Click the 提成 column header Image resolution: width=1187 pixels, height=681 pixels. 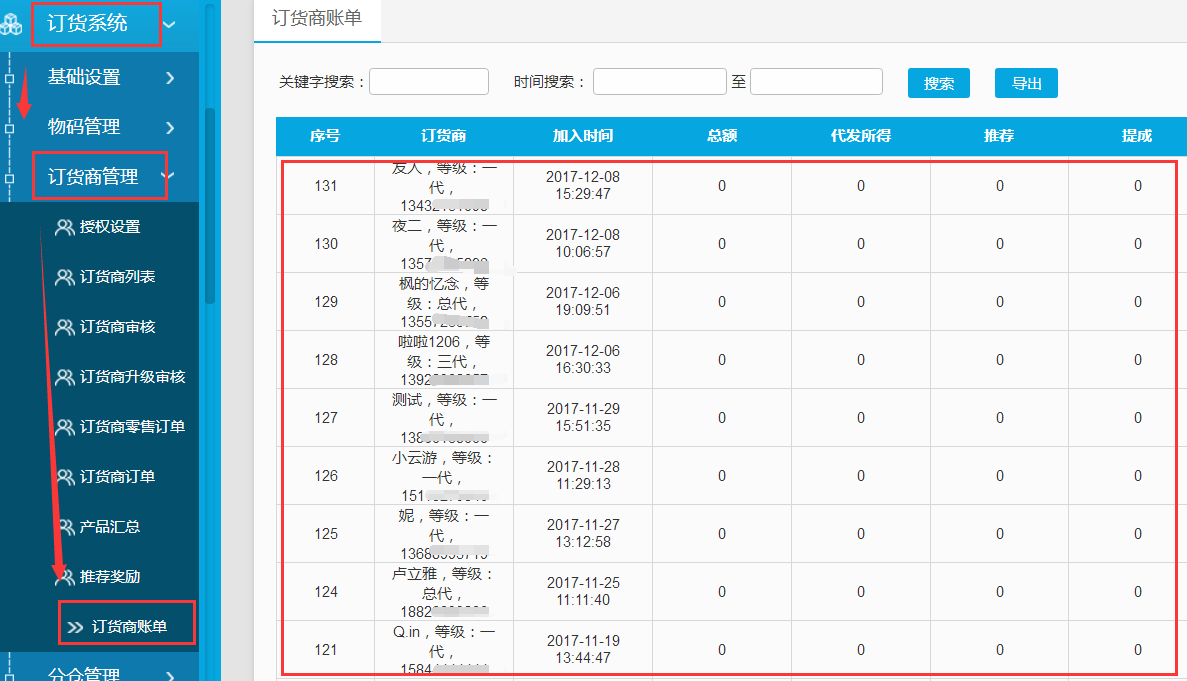point(1137,136)
